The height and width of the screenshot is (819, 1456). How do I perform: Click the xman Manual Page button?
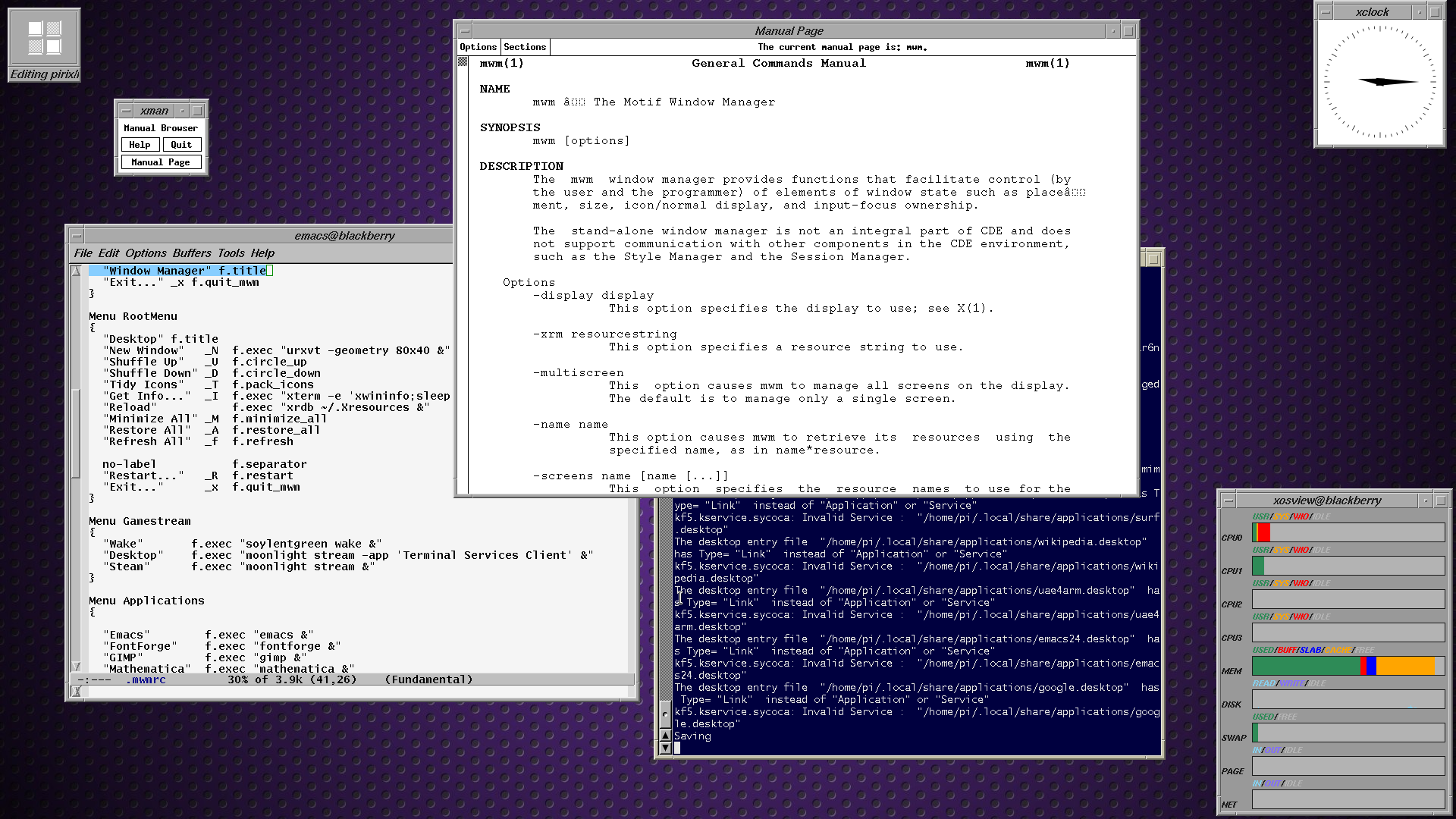(x=161, y=162)
